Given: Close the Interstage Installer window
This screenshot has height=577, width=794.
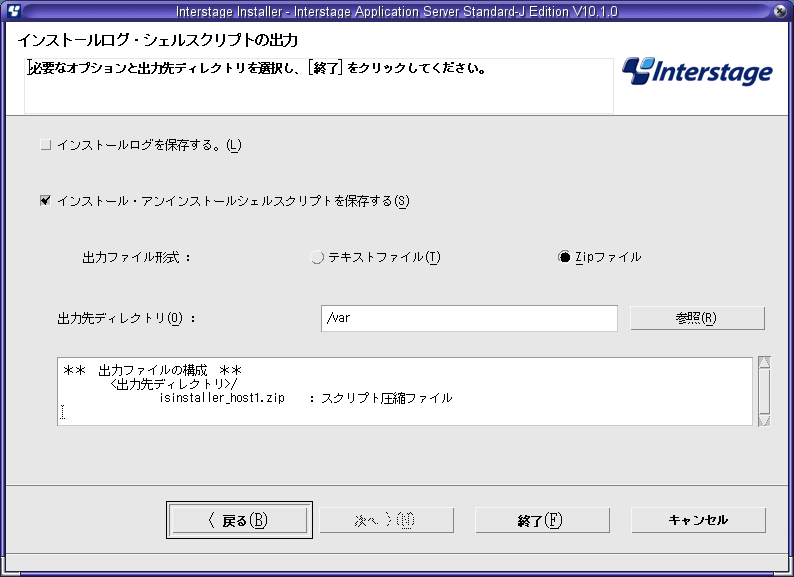Looking at the screenshot, I should [x=780, y=11].
